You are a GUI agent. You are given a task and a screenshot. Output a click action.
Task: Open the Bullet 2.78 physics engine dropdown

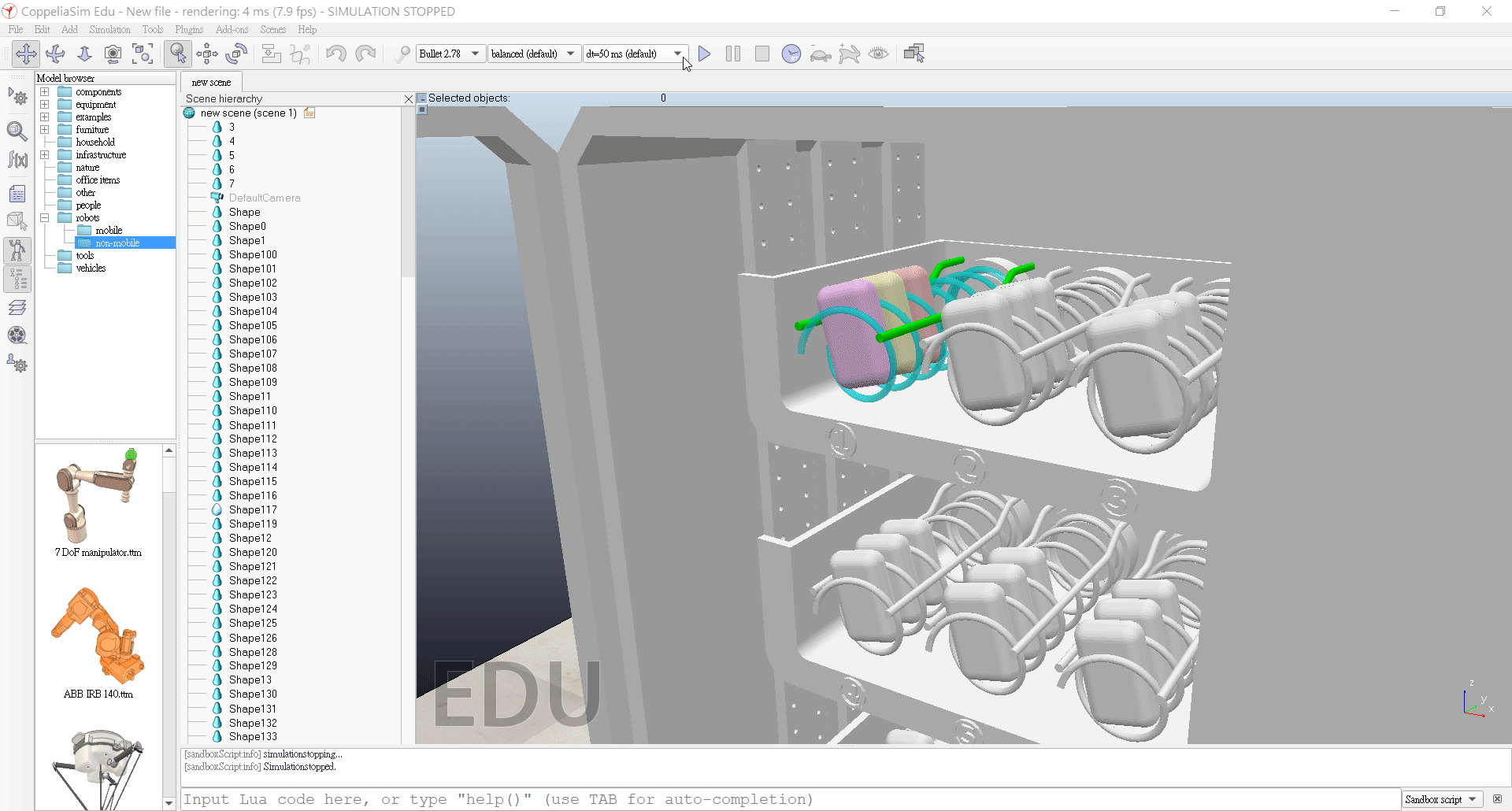[x=450, y=54]
